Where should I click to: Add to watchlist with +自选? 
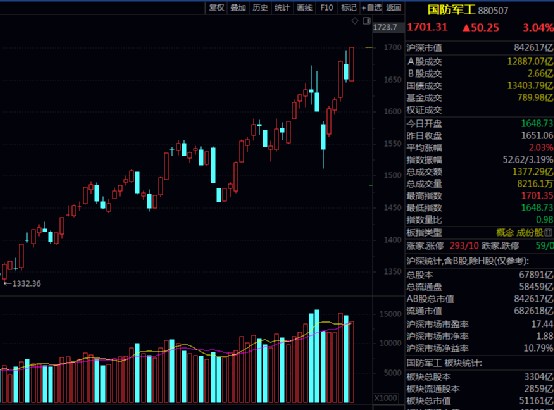pos(371,8)
